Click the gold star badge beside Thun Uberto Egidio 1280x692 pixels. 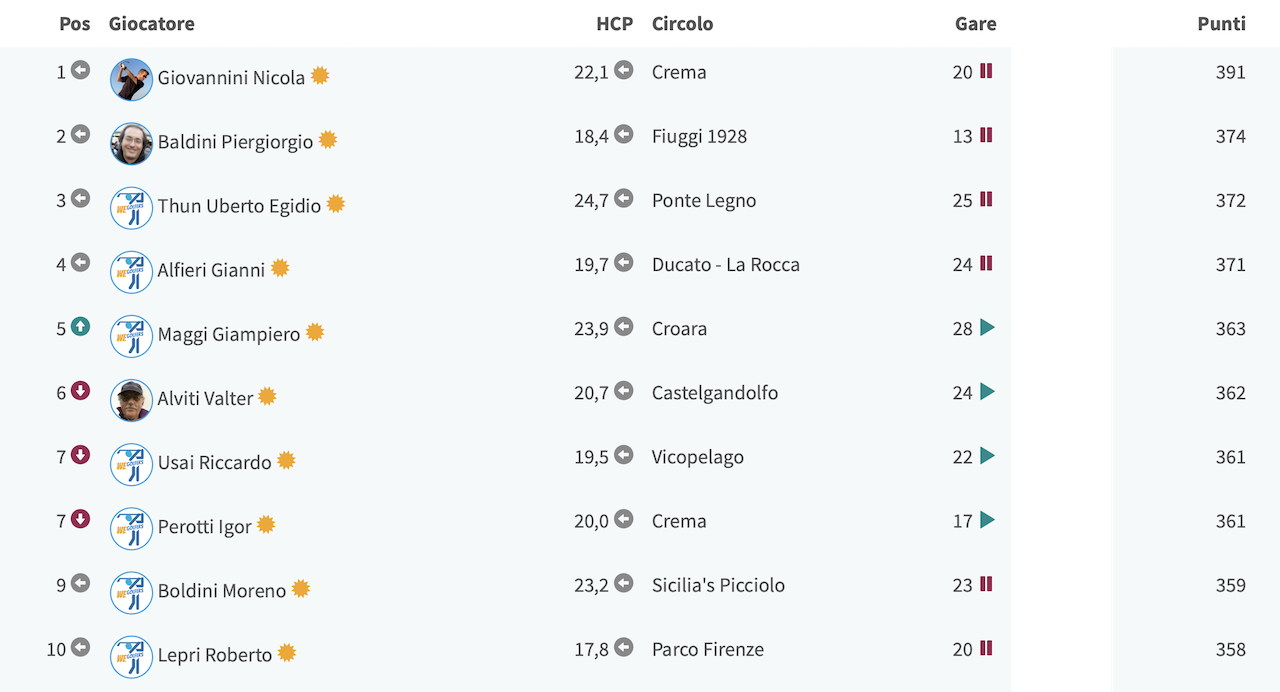(x=336, y=204)
